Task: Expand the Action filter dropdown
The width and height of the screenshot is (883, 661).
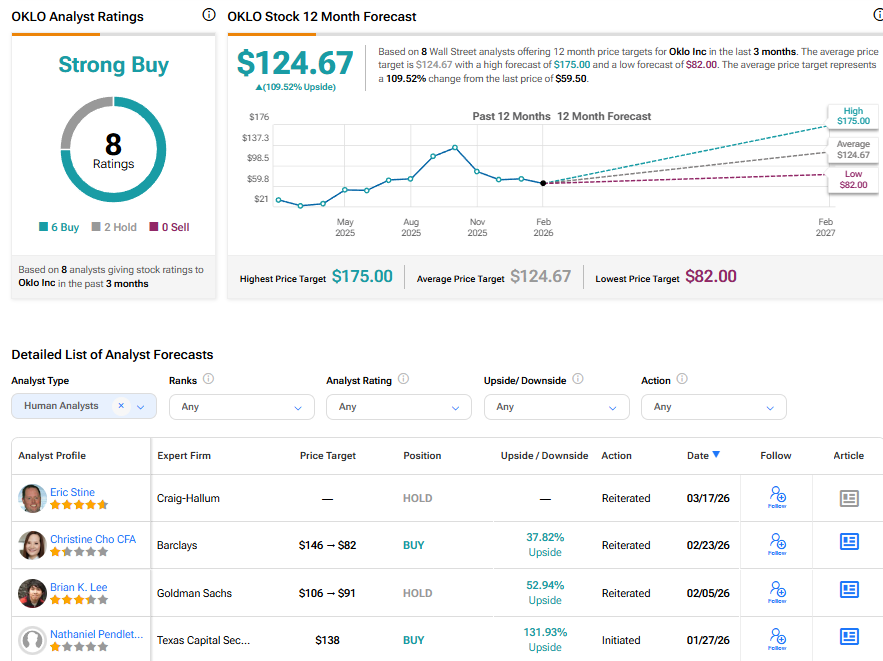Action: point(713,407)
